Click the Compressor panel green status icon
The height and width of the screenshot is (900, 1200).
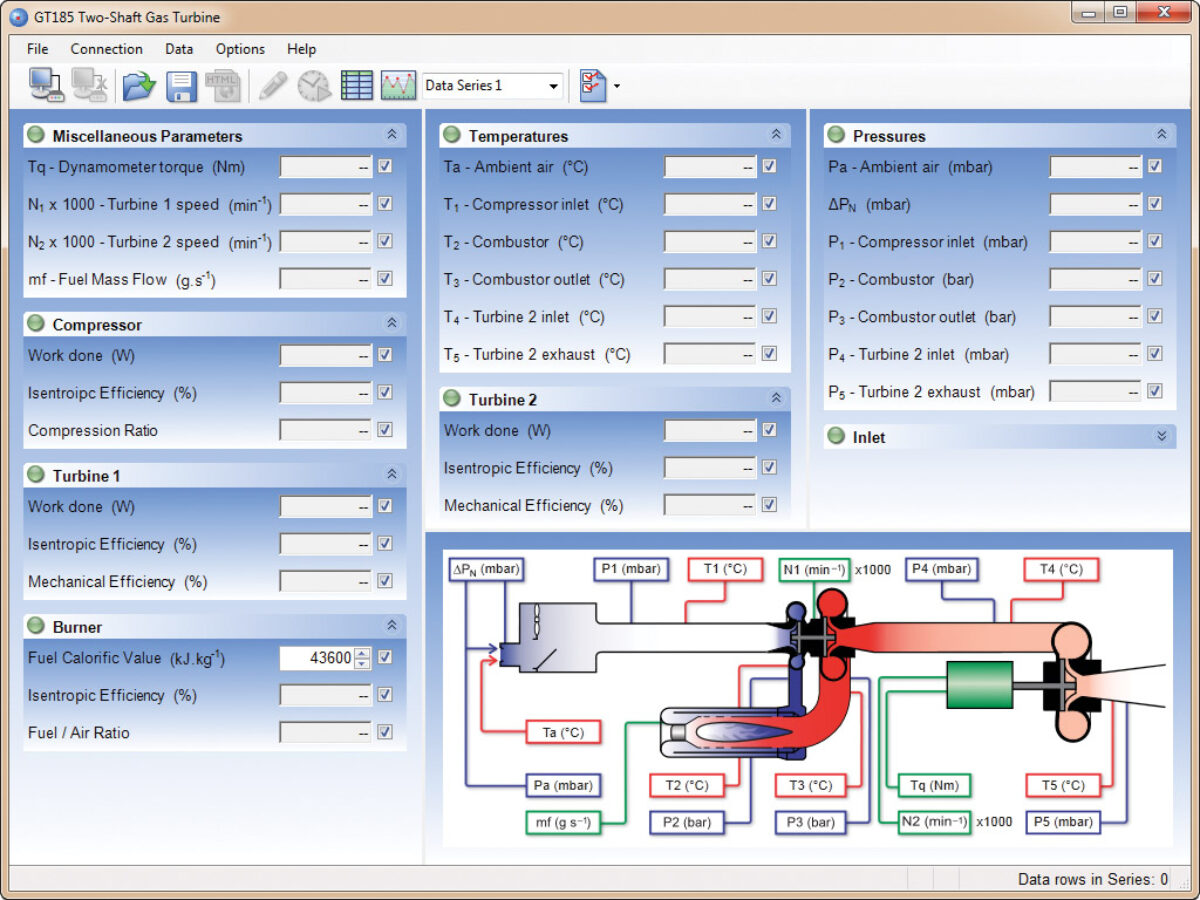tap(36, 324)
